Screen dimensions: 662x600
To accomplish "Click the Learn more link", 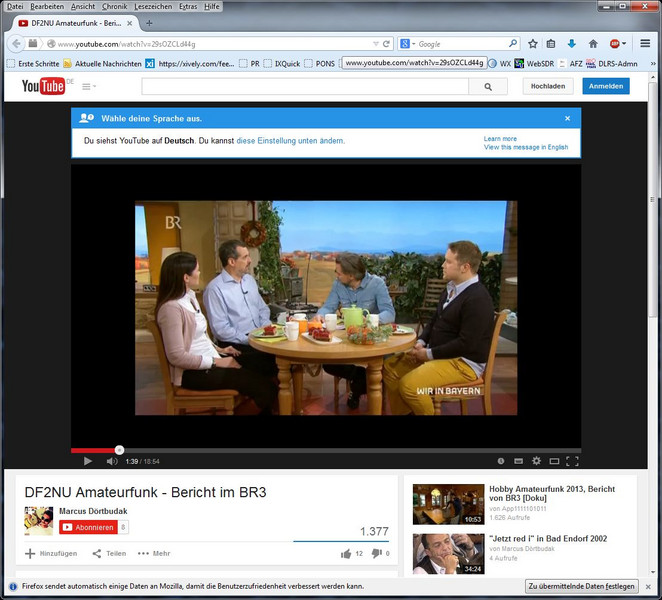I will coord(500,138).
